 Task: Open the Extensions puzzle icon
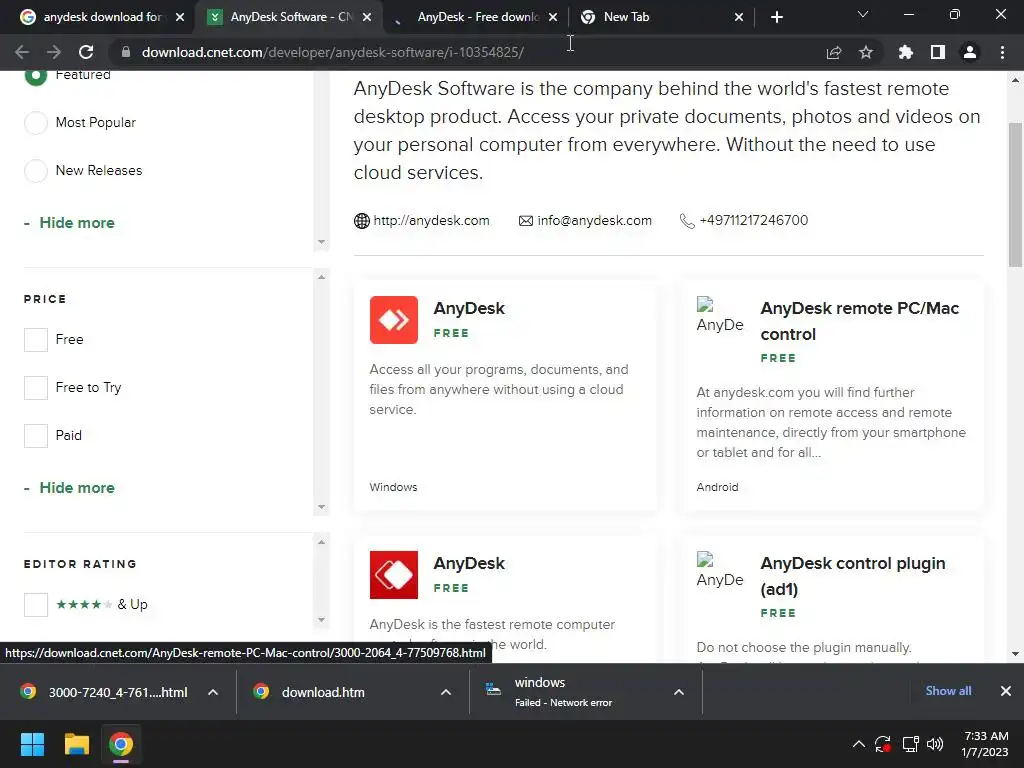click(x=906, y=52)
